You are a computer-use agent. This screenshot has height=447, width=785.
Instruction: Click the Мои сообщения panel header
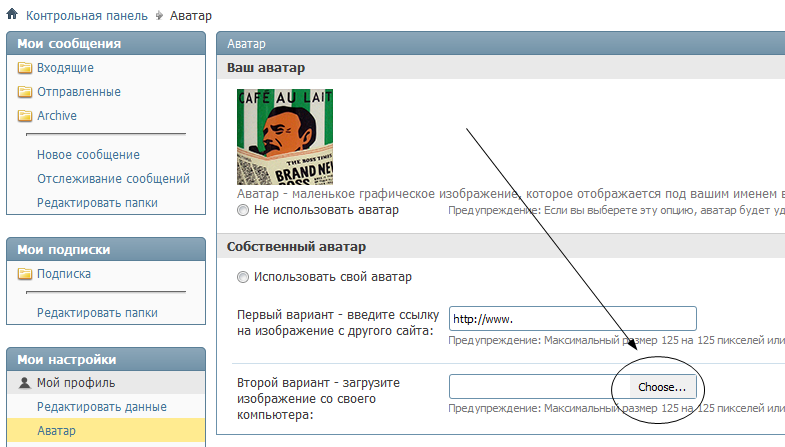[106, 44]
